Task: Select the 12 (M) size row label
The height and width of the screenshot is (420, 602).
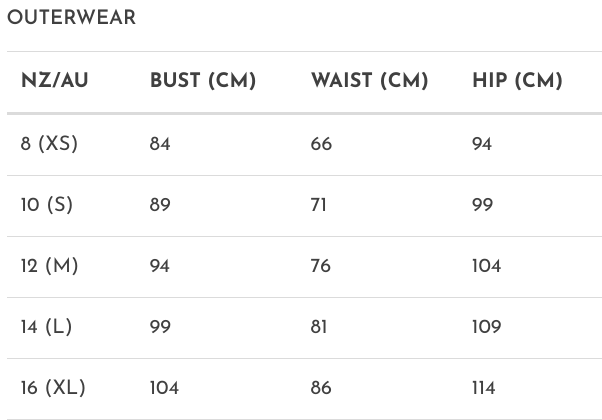Action: [49, 266]
